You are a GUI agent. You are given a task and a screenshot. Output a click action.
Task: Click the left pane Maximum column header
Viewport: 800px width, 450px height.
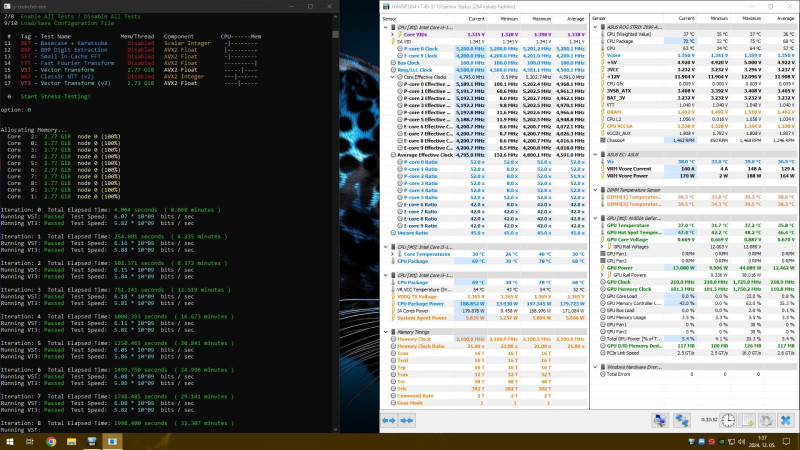[536, 19]
